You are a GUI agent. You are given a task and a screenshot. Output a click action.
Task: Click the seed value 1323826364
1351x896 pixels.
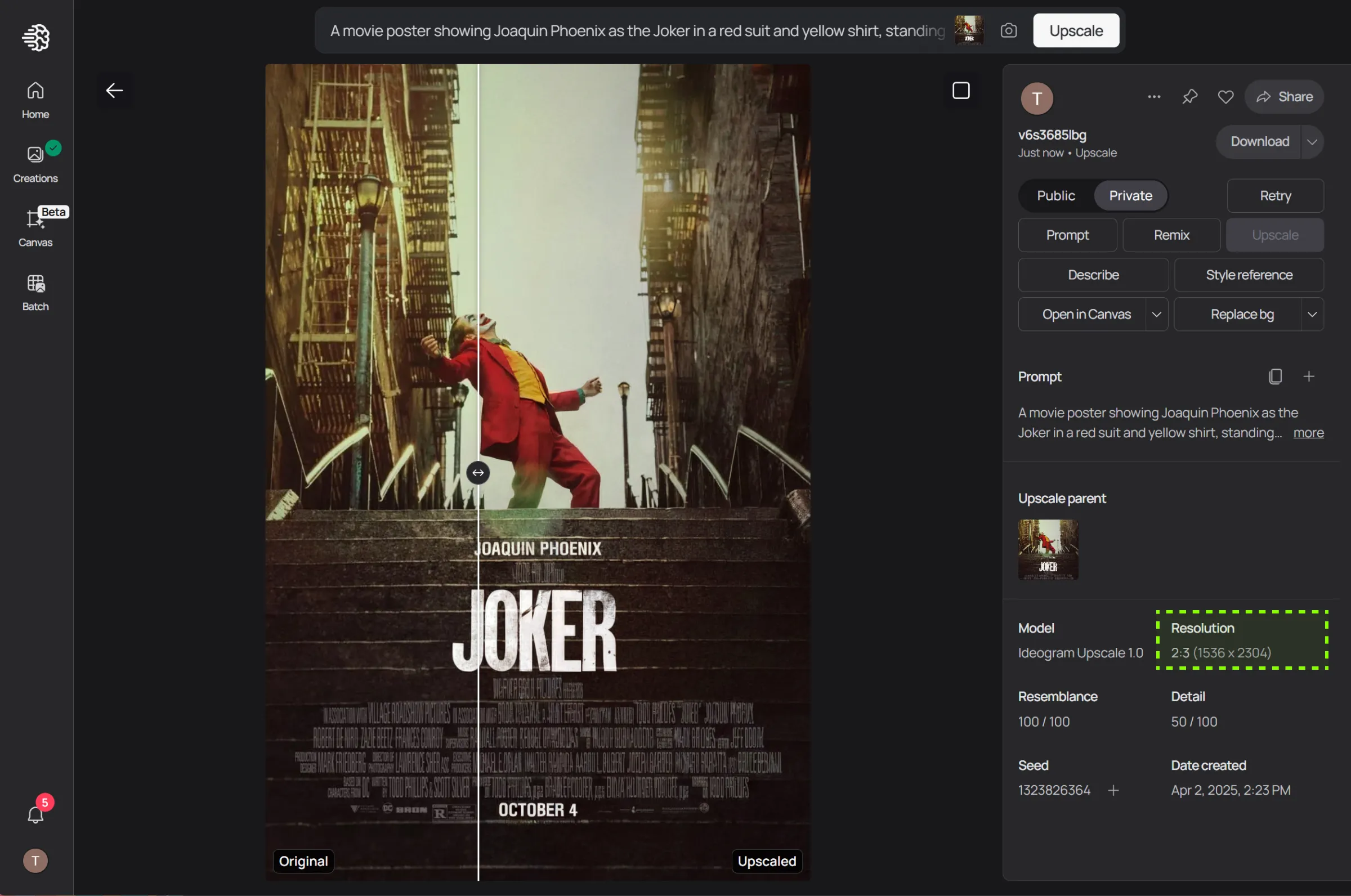1054,790
